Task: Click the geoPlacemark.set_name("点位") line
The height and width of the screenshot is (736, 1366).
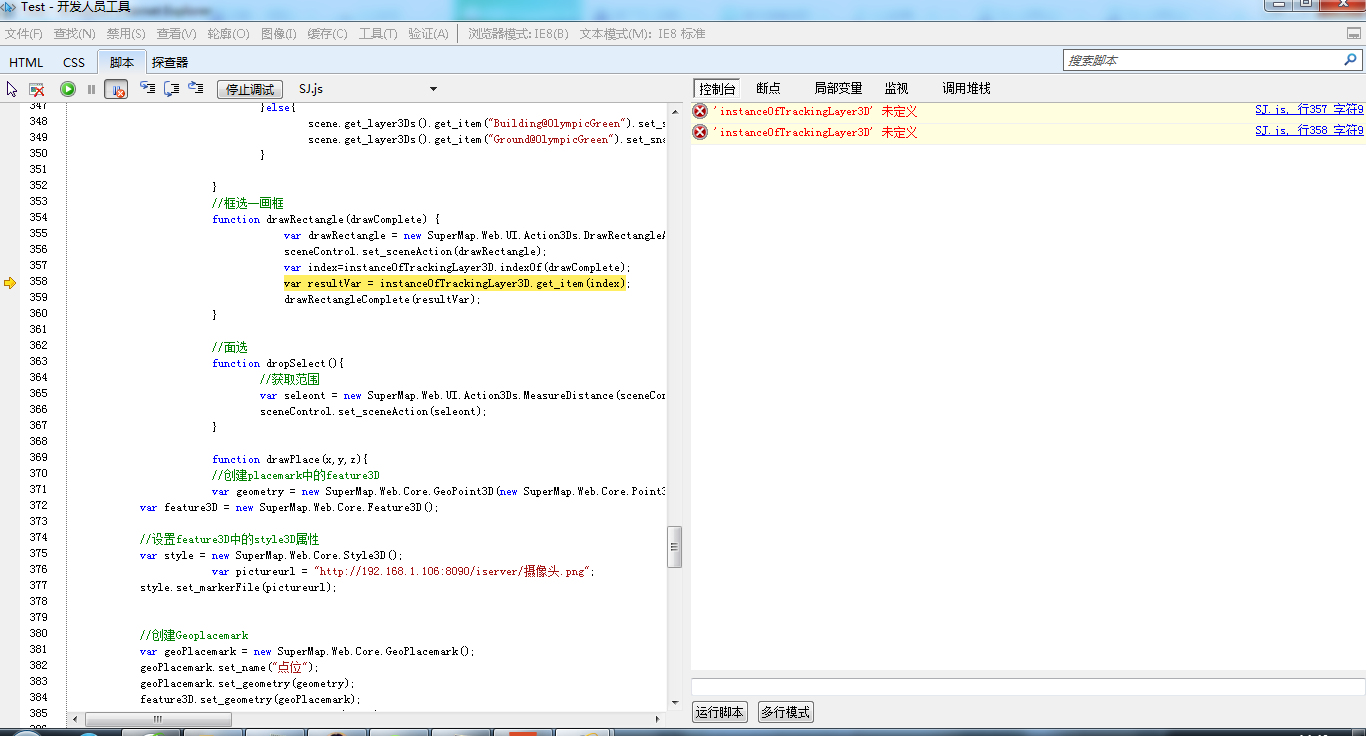Action: point(230,667)
